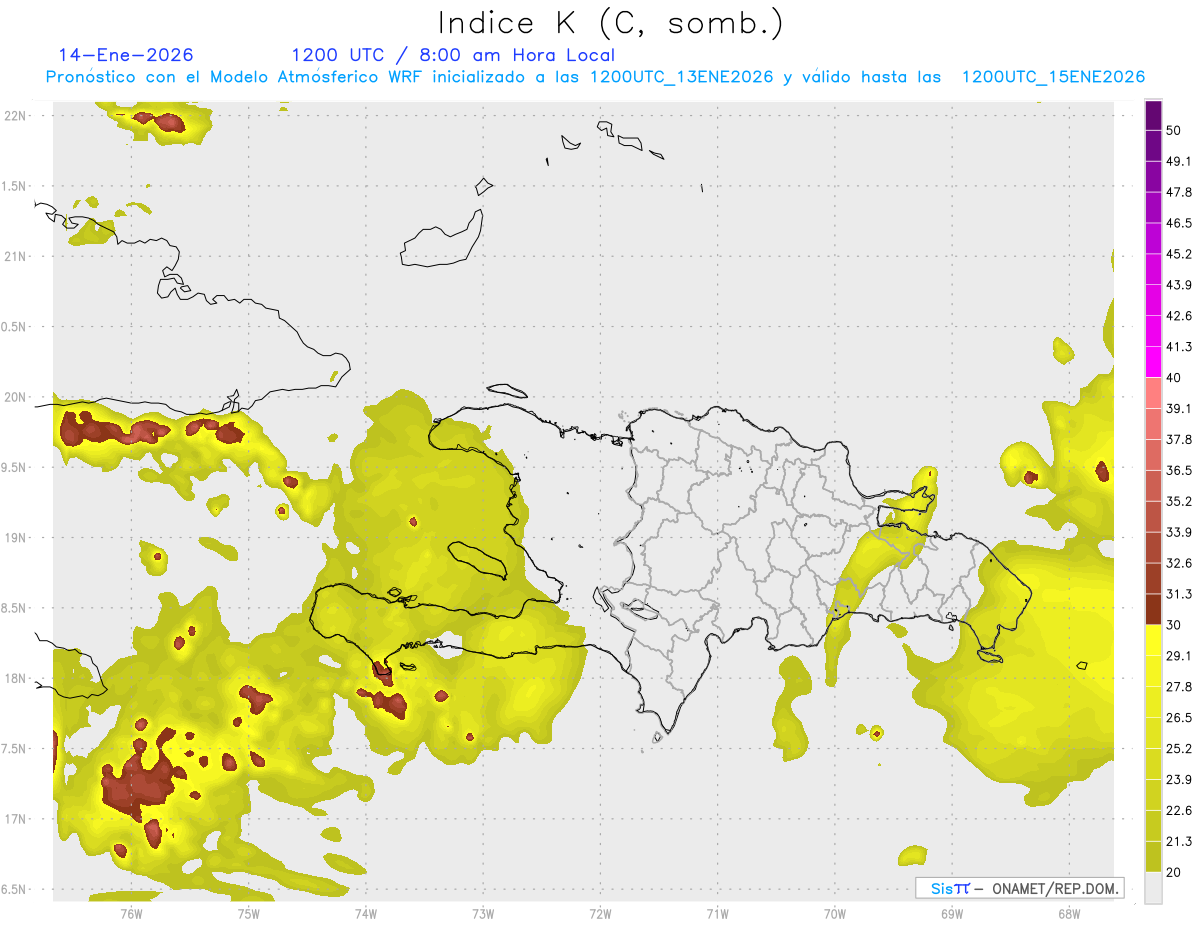Click the '70W' longitude axis label
Viewport: 1200px width, 927px height.
[x=834, y=913]
